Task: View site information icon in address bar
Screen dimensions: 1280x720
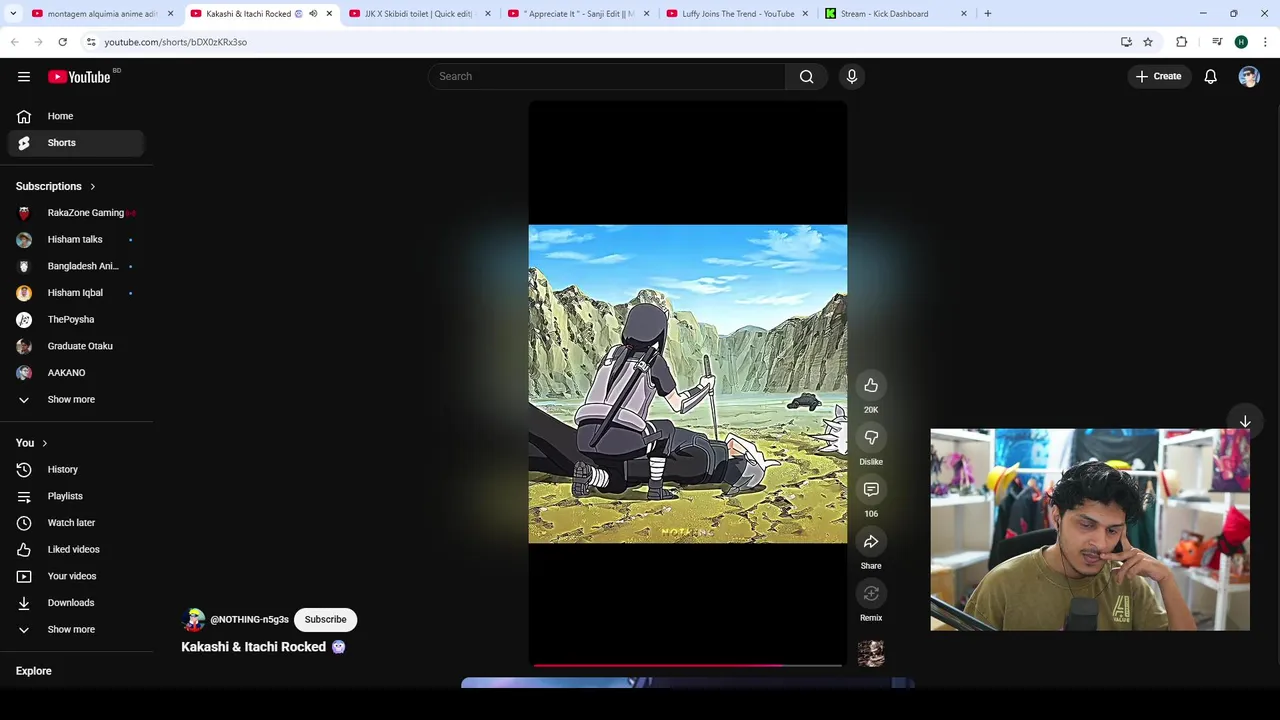Action: pyautogui.click(x=91, y=42)
